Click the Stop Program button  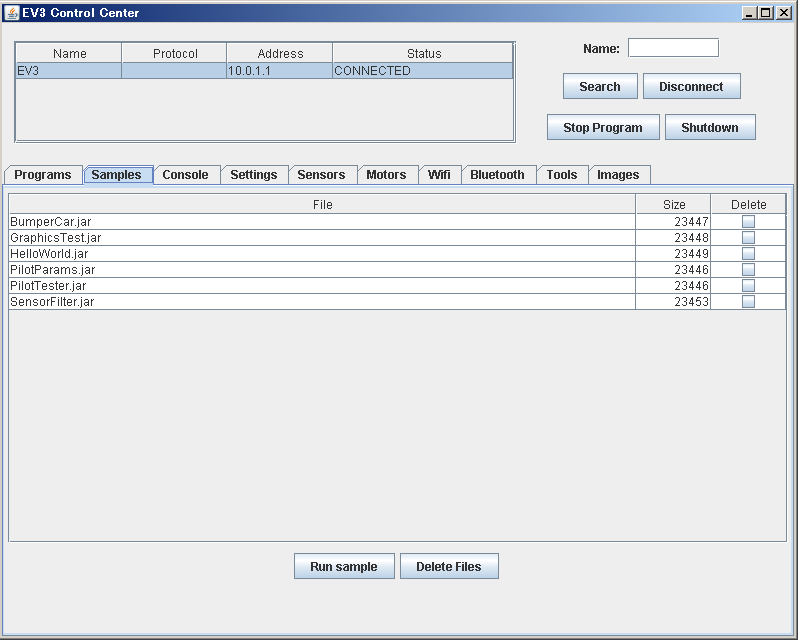603,127
